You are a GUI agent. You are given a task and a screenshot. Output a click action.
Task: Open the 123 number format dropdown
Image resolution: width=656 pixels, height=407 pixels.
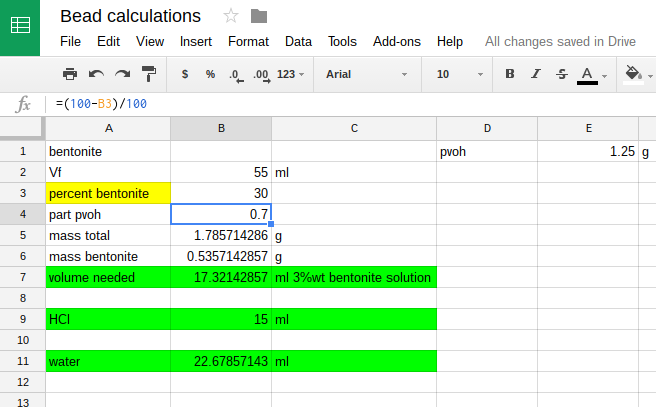[x=291, y=74]
